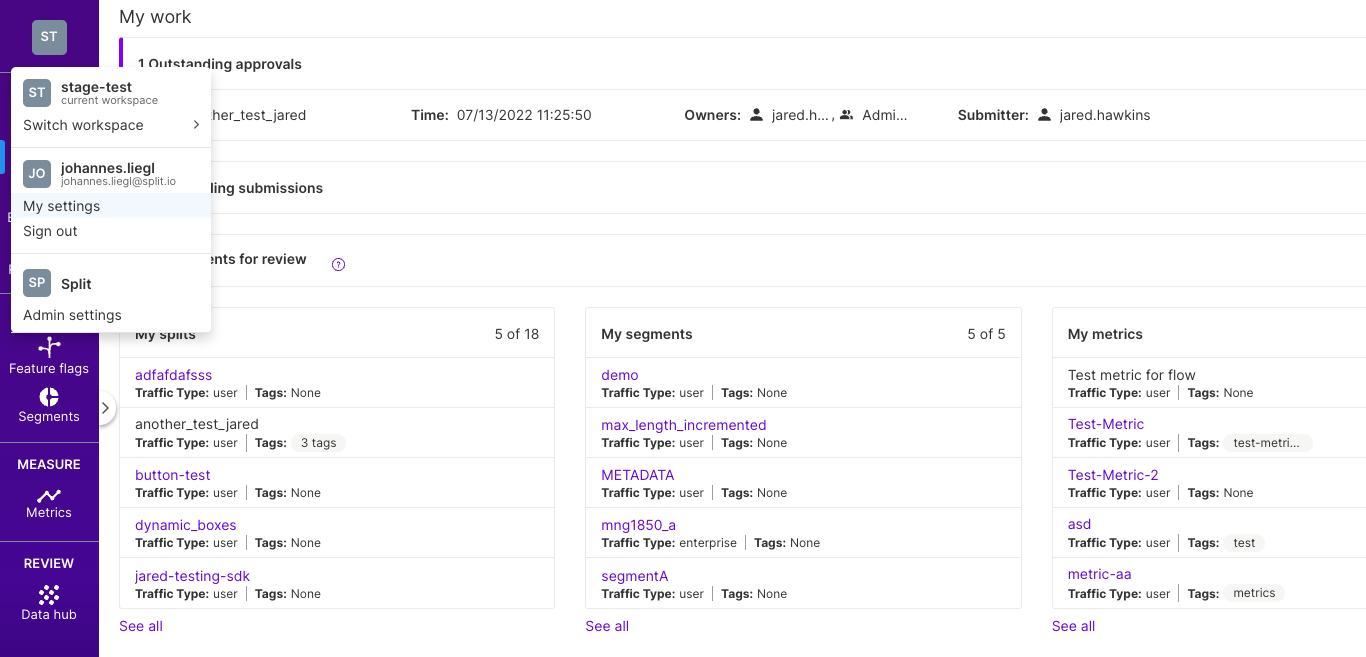This screenshot has height=657, width=1366.
Task: Click the ST stage-test avatar in menu
Action: point(37,93)
